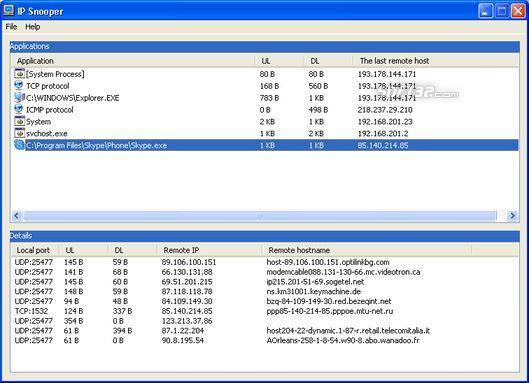Viewport: 529px width, 383px height.
Task: Sort details by DL column header
Action: tap(133, 250)
